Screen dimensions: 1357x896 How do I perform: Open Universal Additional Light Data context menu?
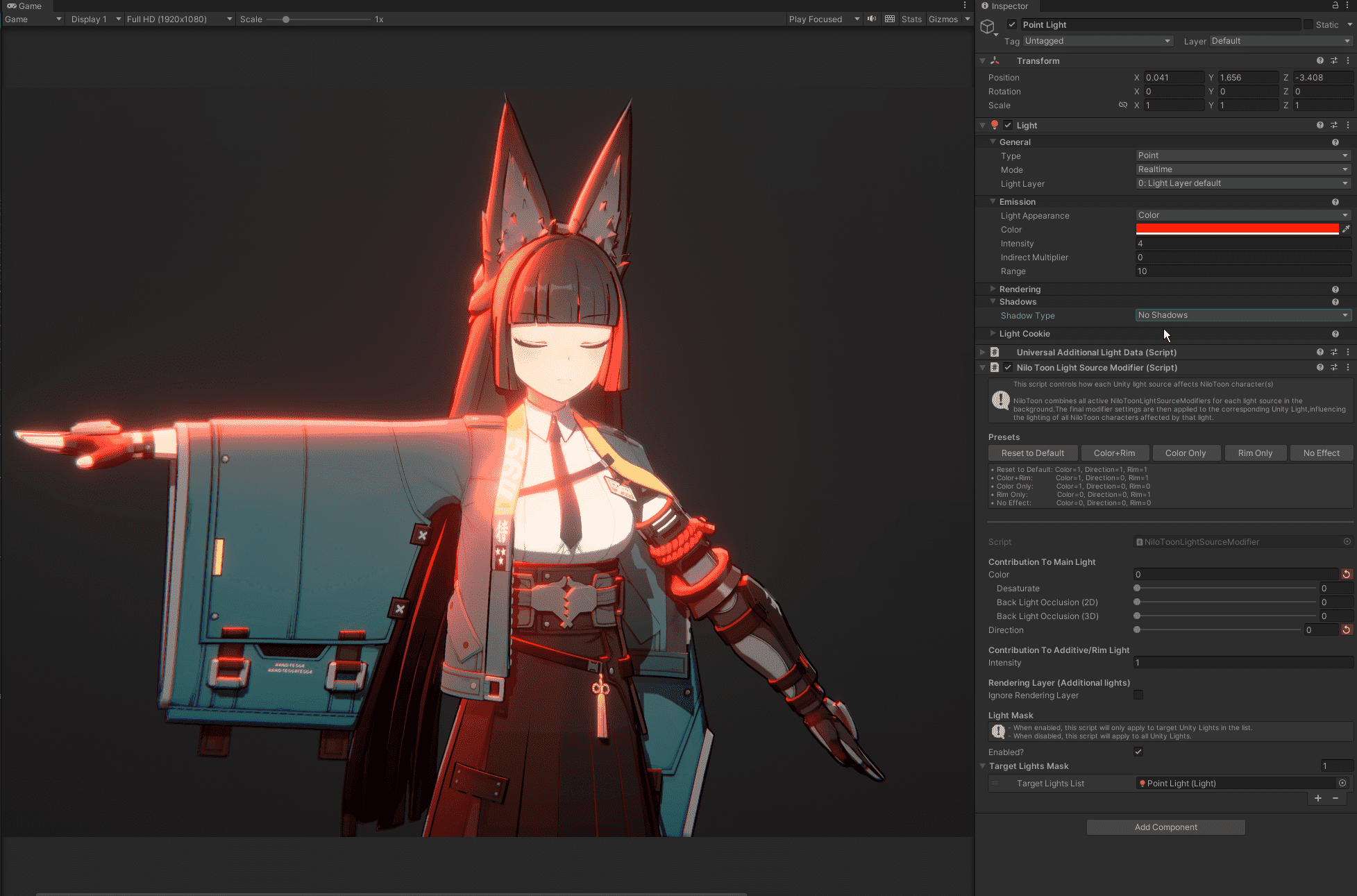pos(1348,353)
